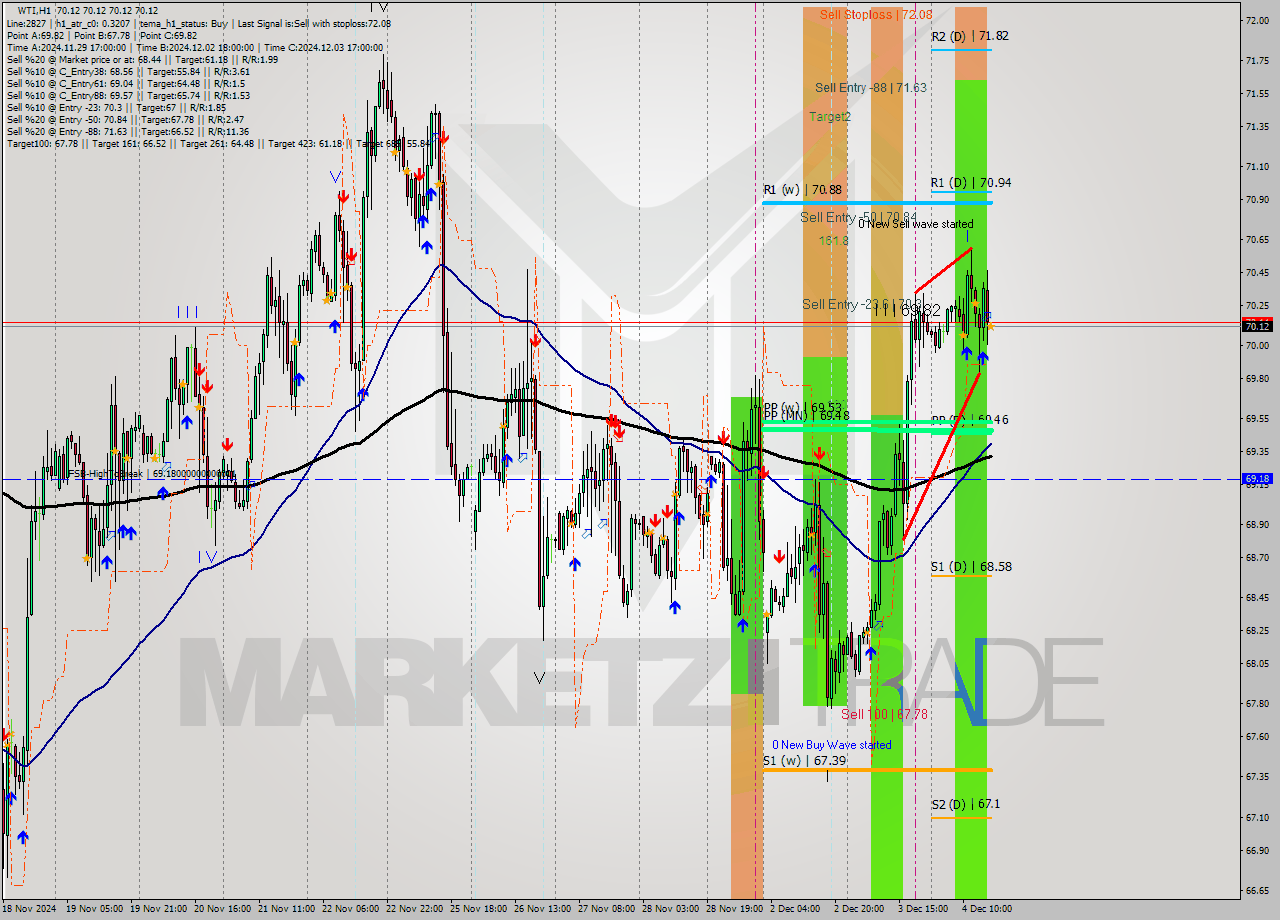Click the 69.80 price axis value

1257,379
